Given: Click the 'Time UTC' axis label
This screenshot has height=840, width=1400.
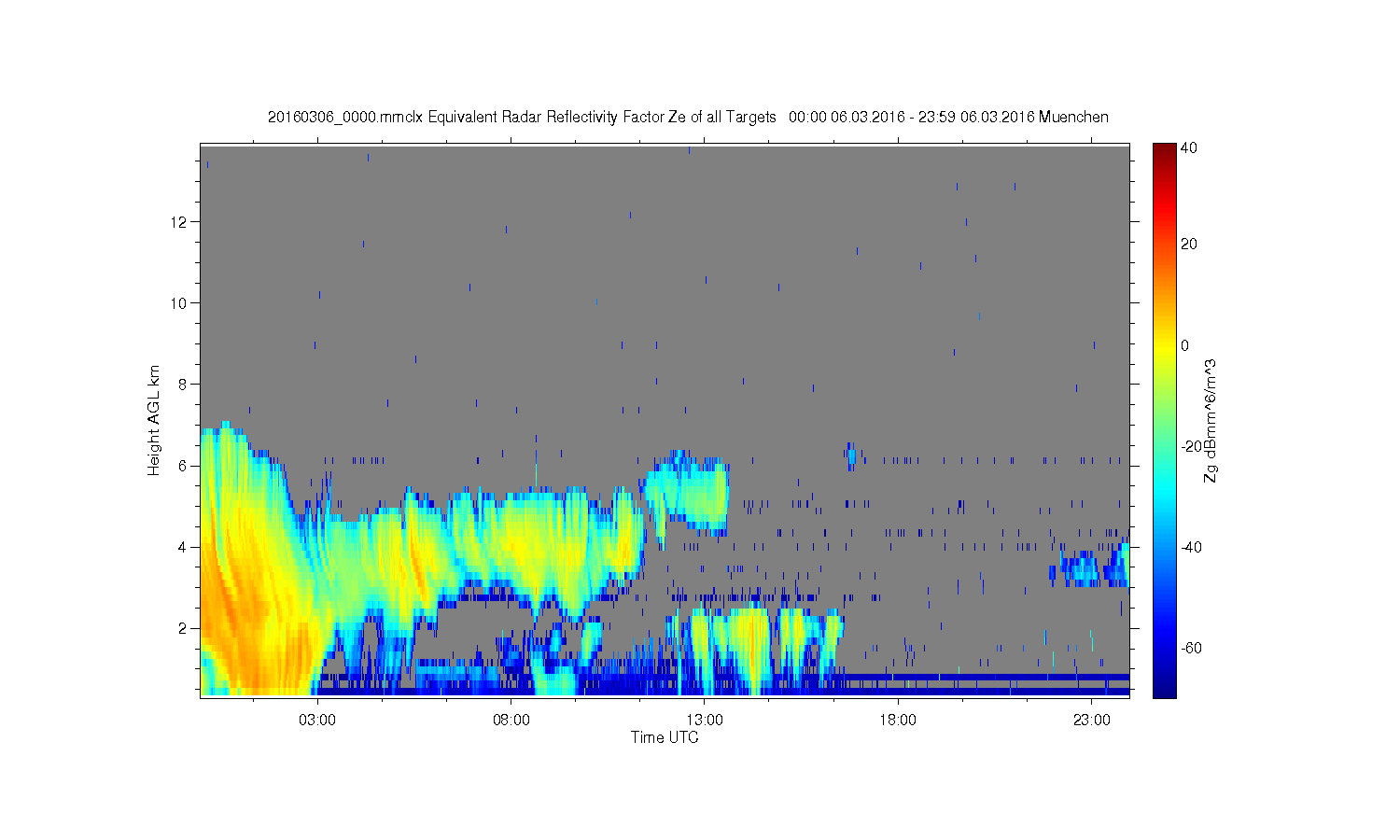Looking at the screenshot, I should click(665, 737).
